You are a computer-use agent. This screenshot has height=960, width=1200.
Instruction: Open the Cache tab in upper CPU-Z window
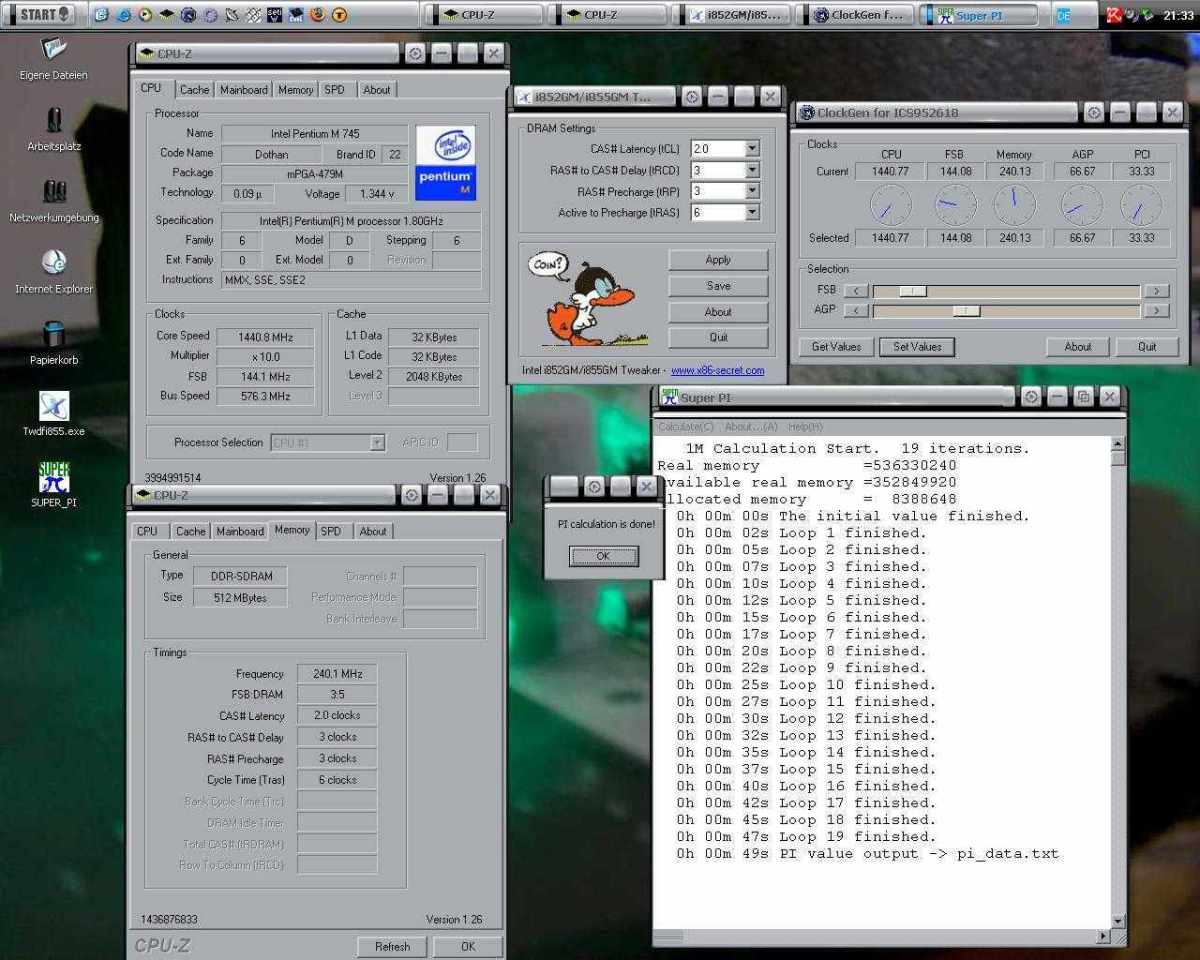(194, 90)
